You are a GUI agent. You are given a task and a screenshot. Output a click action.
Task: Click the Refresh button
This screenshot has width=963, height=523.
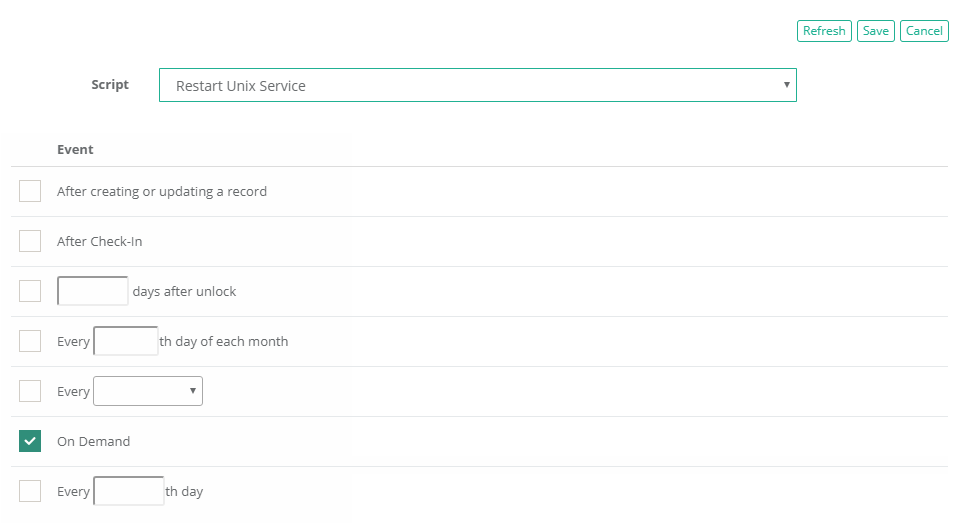[824, 31]
